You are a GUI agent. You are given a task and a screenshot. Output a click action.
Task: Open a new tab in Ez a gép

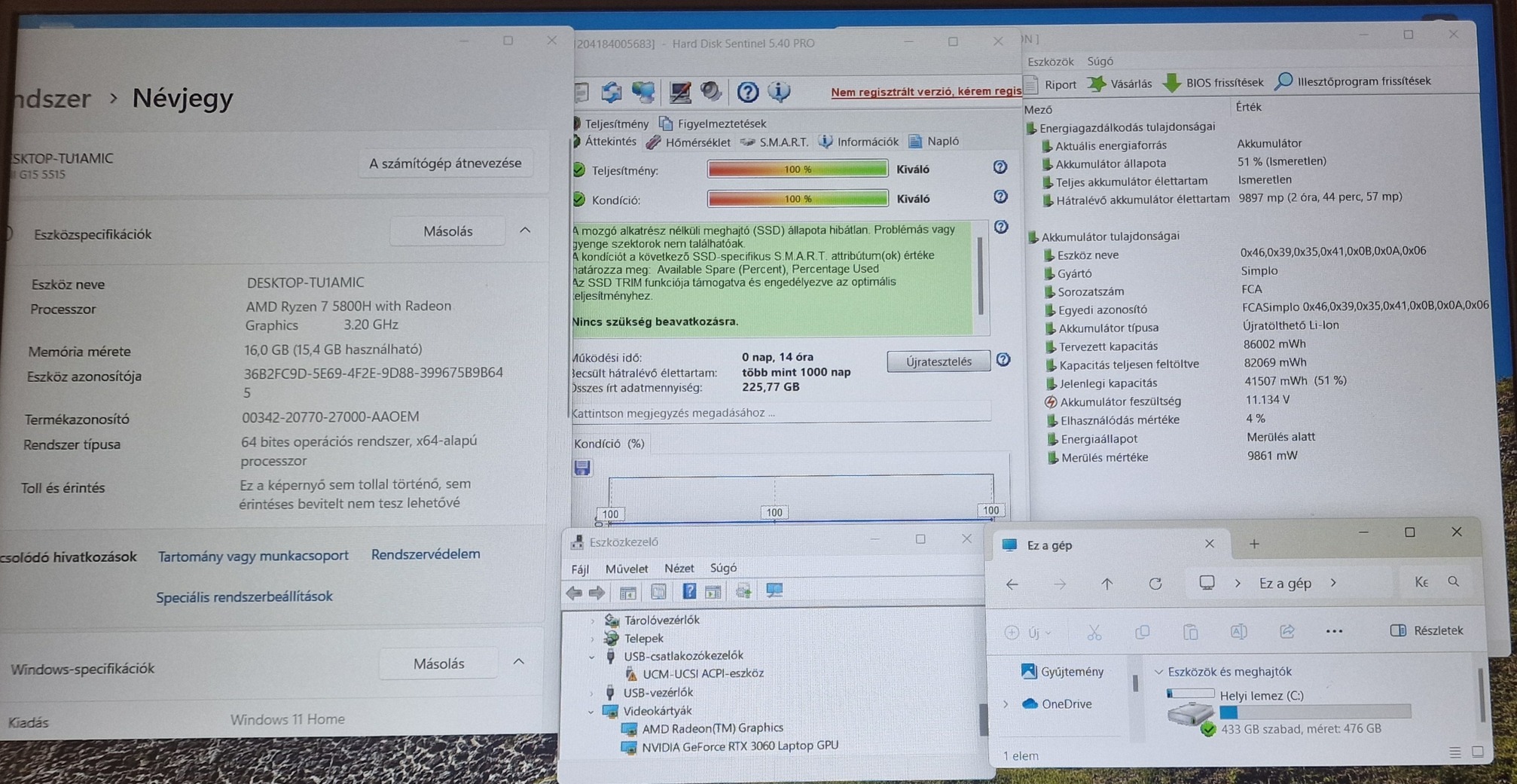click(1254, 545)
